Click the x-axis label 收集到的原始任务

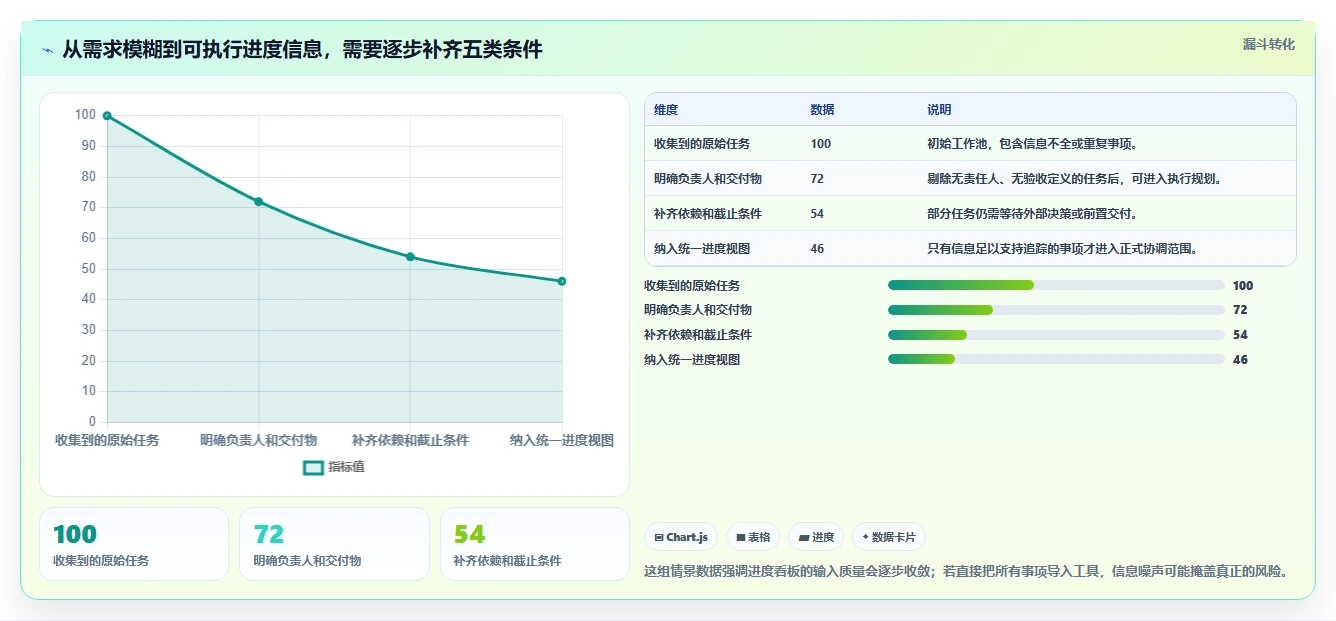pos(107,440)
